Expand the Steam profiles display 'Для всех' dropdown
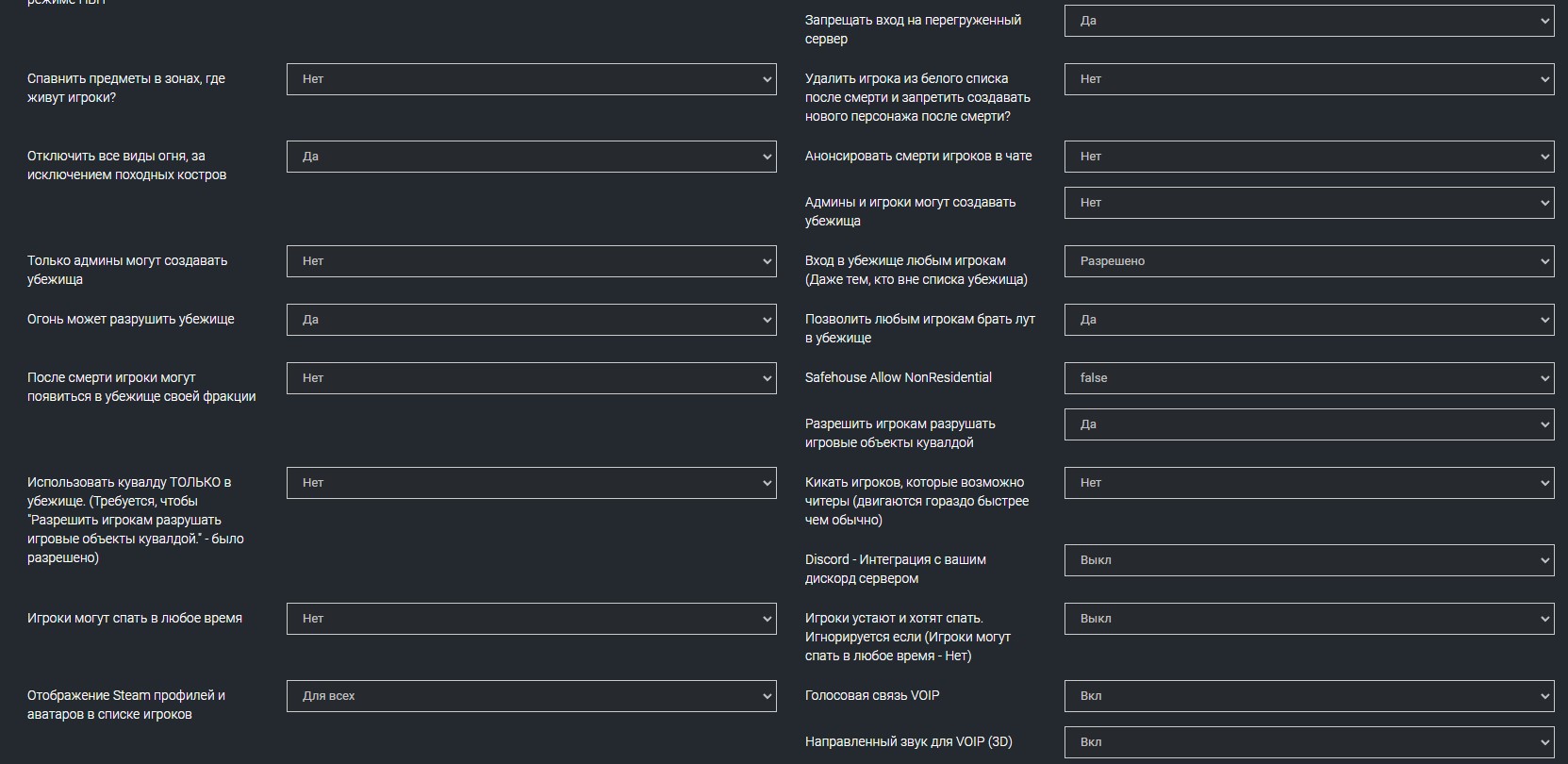Screen dimensions: 1568x764 (x=531, y=696)
